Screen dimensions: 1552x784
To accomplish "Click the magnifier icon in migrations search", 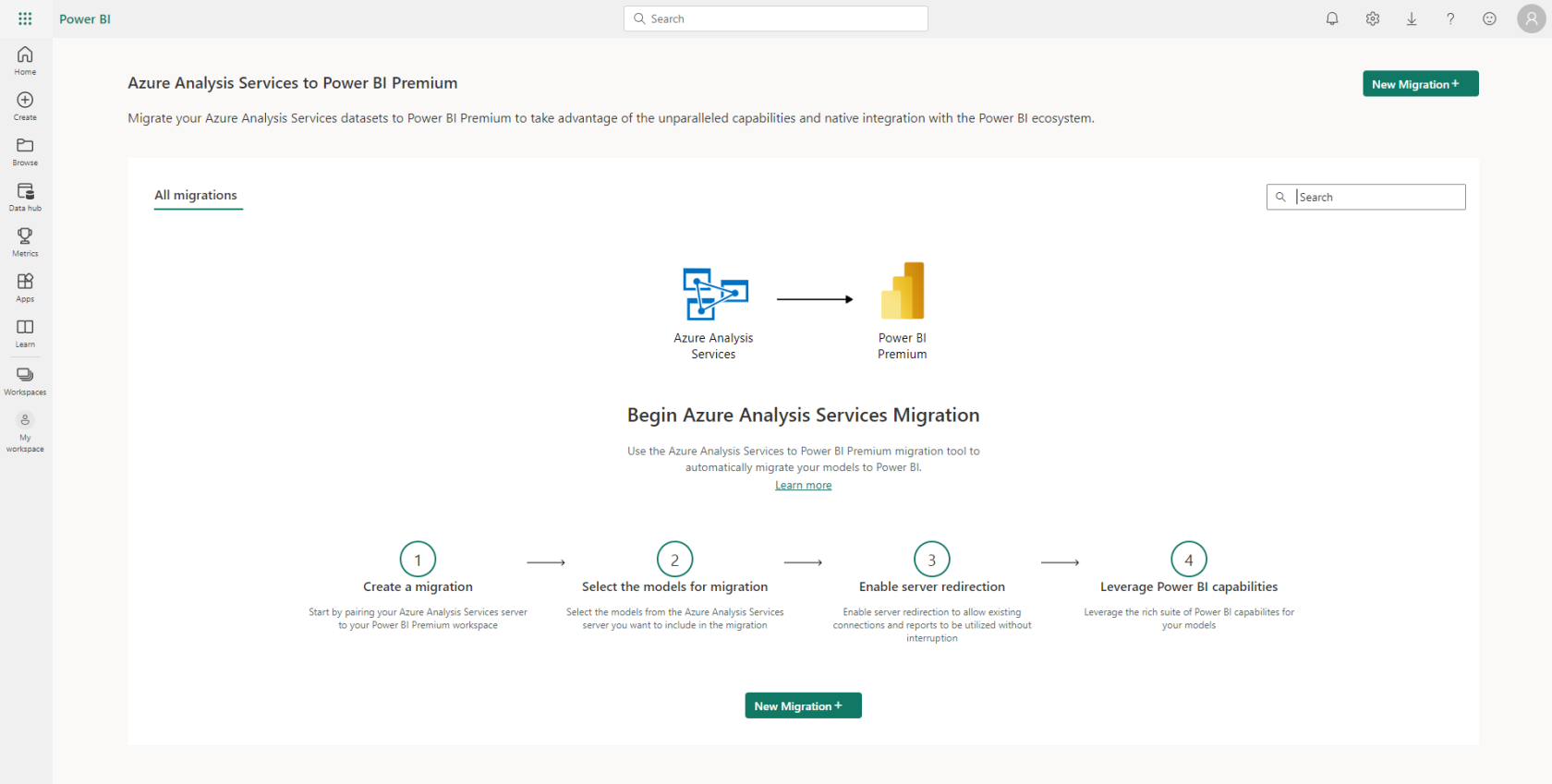I will (x=1280, y=197).
